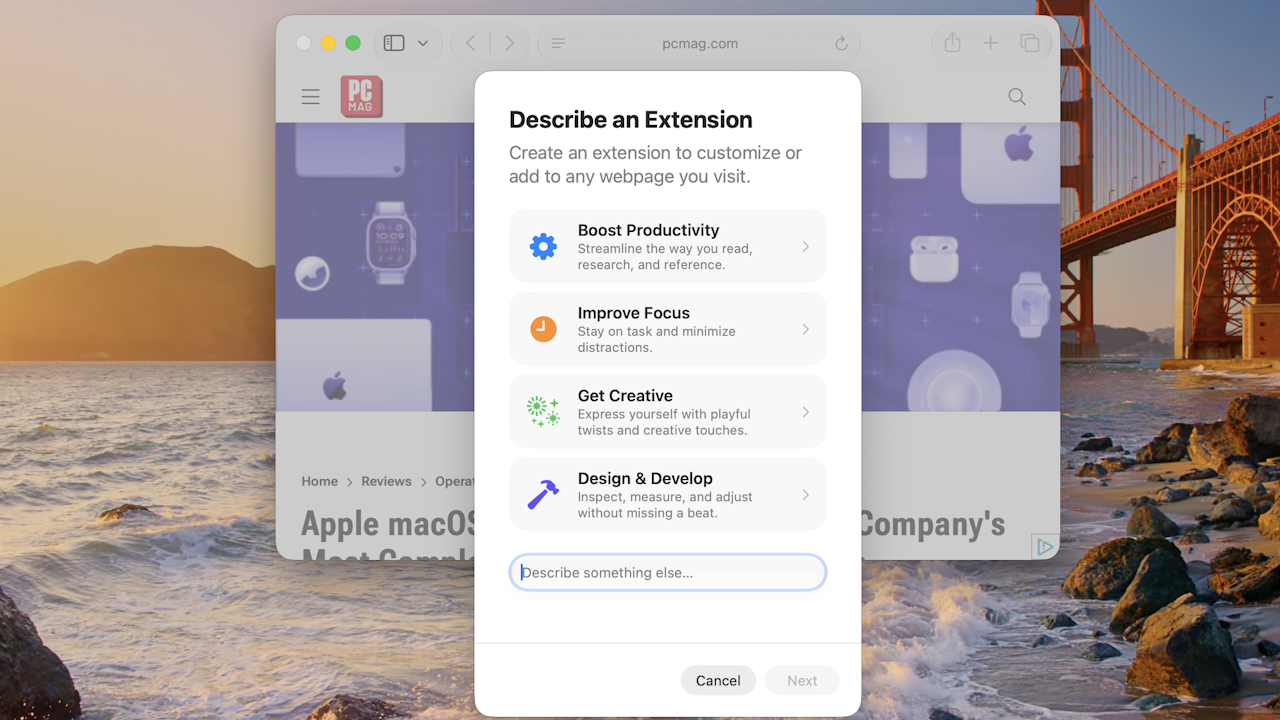Open the sidebar dropdown arrow in toolbar

click(x=423, y=43)
